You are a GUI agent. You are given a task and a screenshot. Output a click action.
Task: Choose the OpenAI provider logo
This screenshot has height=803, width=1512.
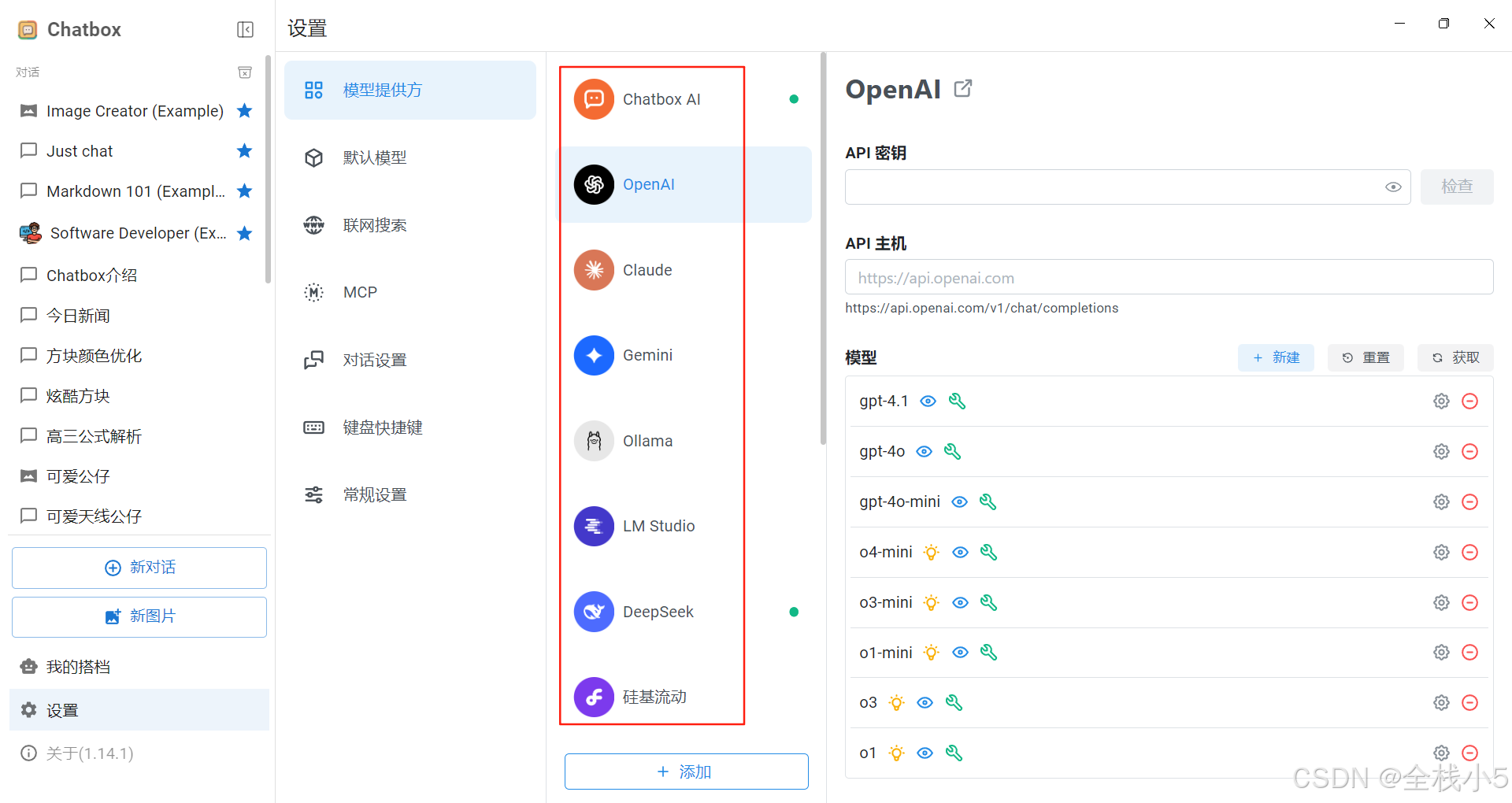point(594,184)
